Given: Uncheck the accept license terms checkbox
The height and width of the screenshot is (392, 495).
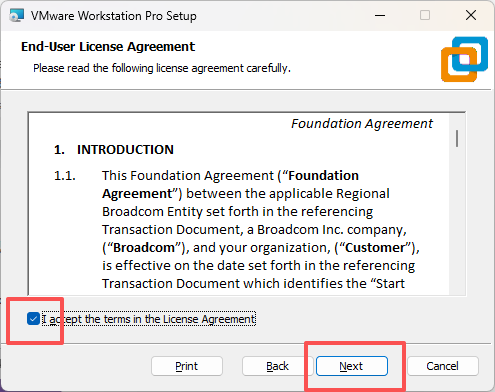Looking at the screenshot, I should click(x=33, y=319).
